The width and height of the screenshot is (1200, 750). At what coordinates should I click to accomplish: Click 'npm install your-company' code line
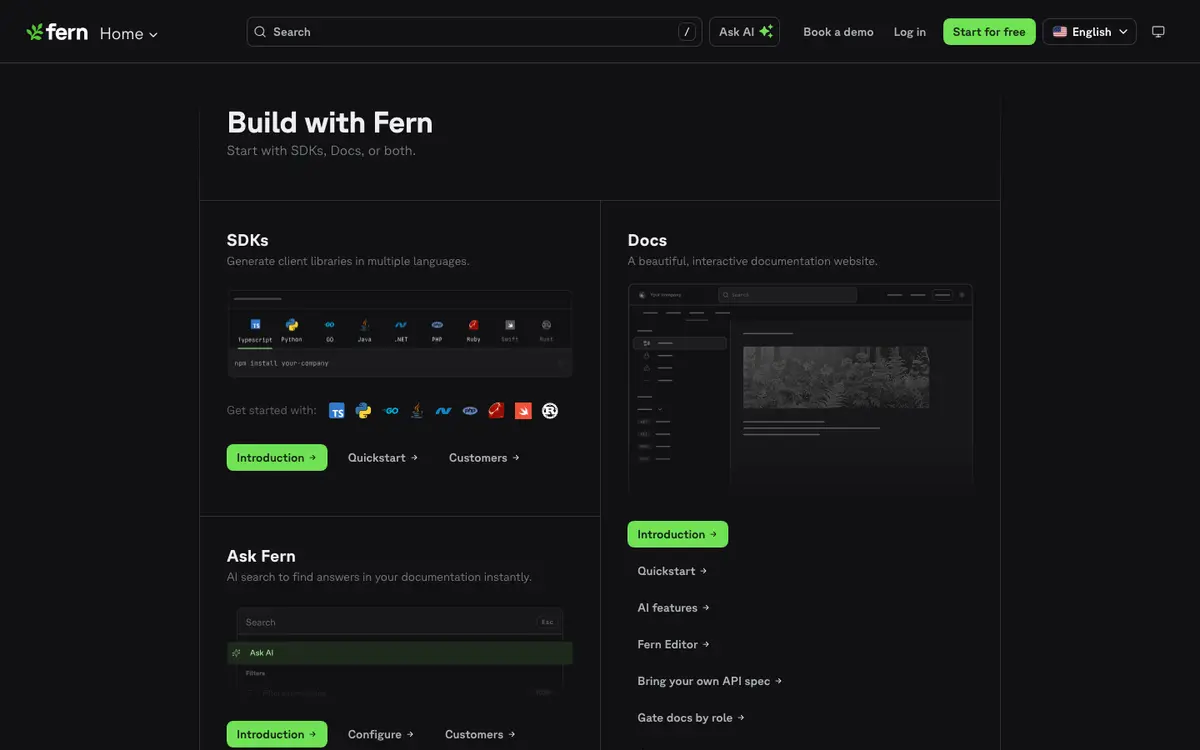pyautogui.click(x=282, y=363)
